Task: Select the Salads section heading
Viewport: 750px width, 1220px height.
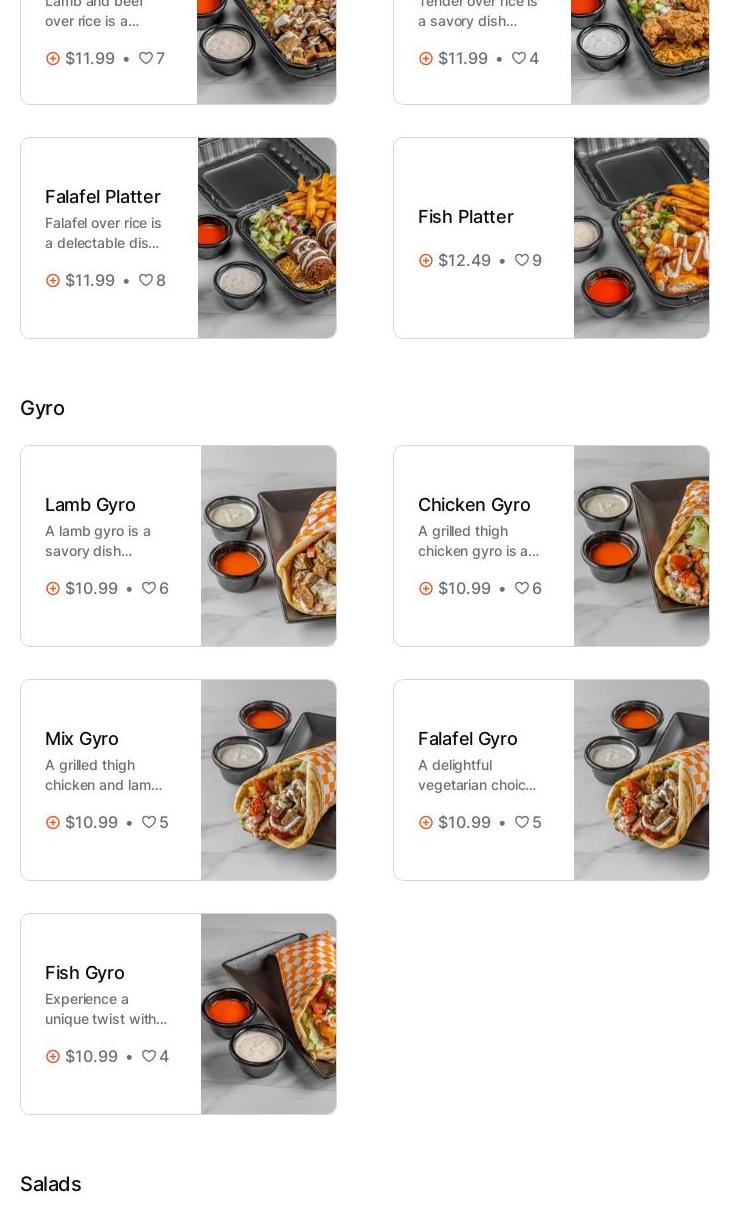Action: [50, 1184]
